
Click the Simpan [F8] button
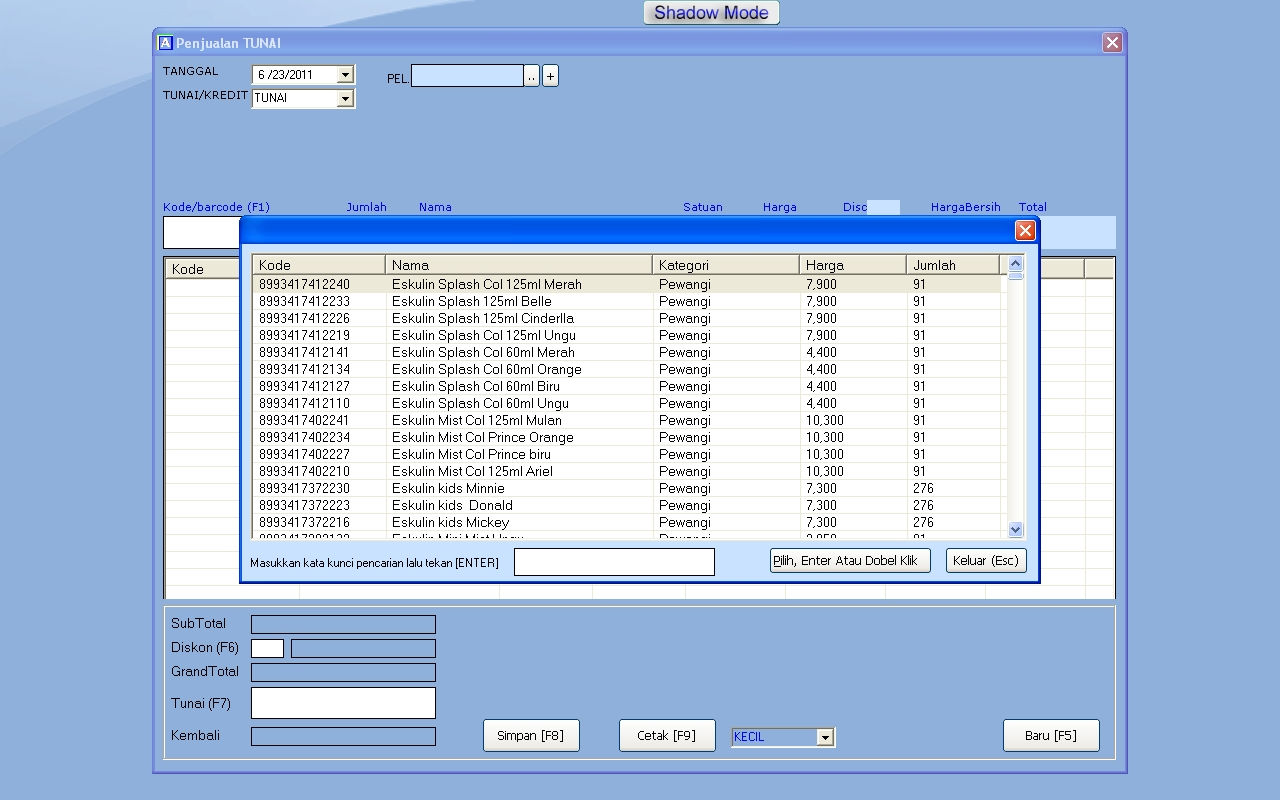(x=531, y=736)
